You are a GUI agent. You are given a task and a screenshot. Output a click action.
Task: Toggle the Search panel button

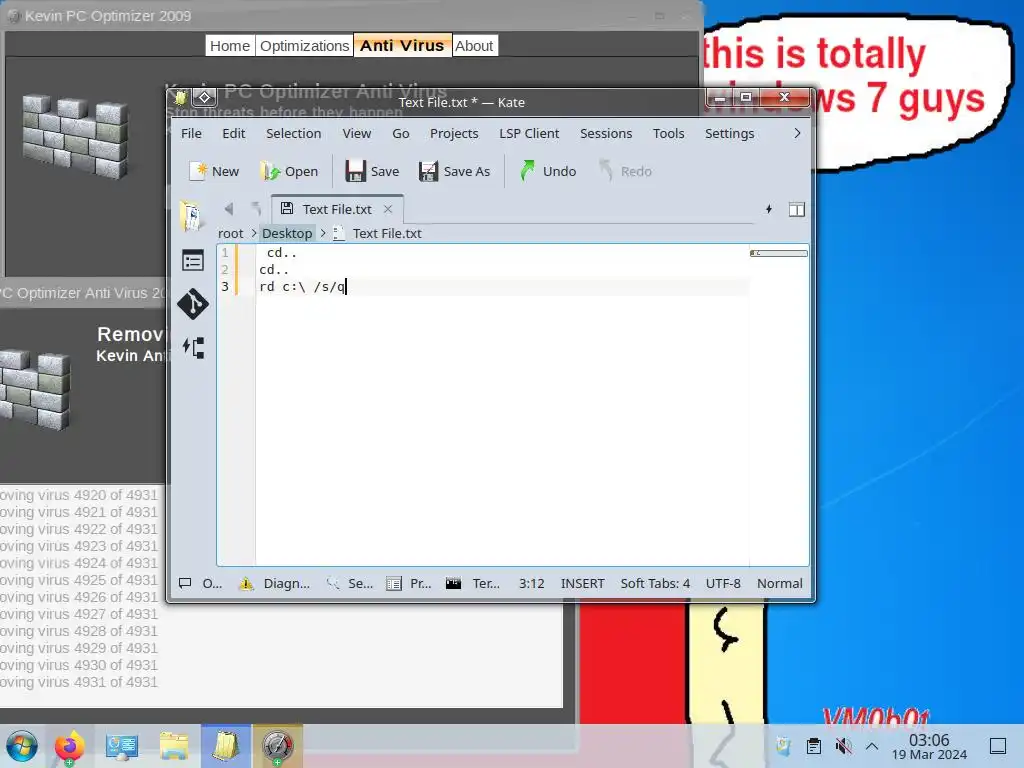tap(349, 583)
